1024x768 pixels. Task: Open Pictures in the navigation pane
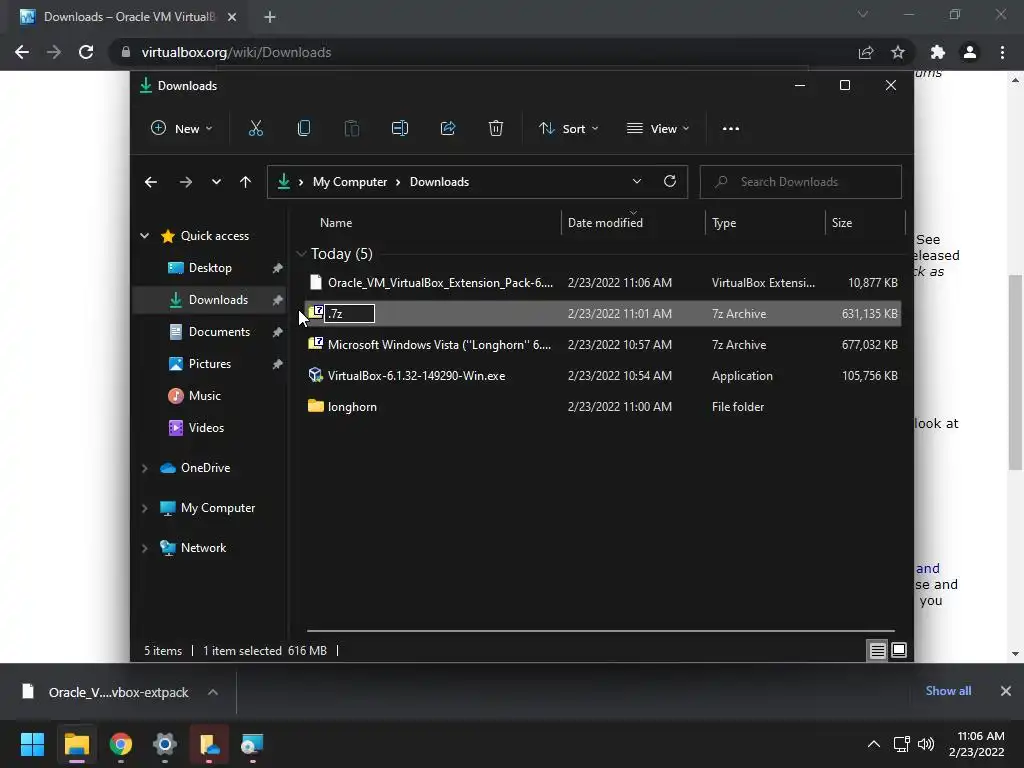tap(209, 364)
